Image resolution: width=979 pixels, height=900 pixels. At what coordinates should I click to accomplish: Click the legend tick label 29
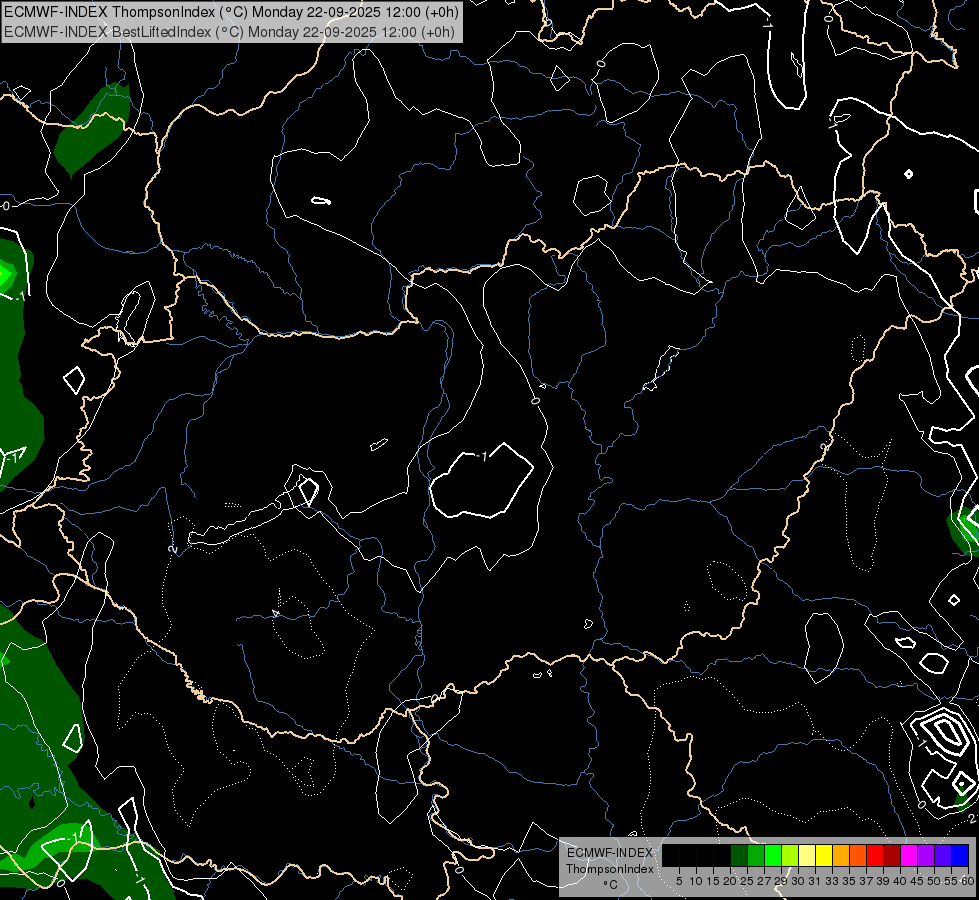781,881
